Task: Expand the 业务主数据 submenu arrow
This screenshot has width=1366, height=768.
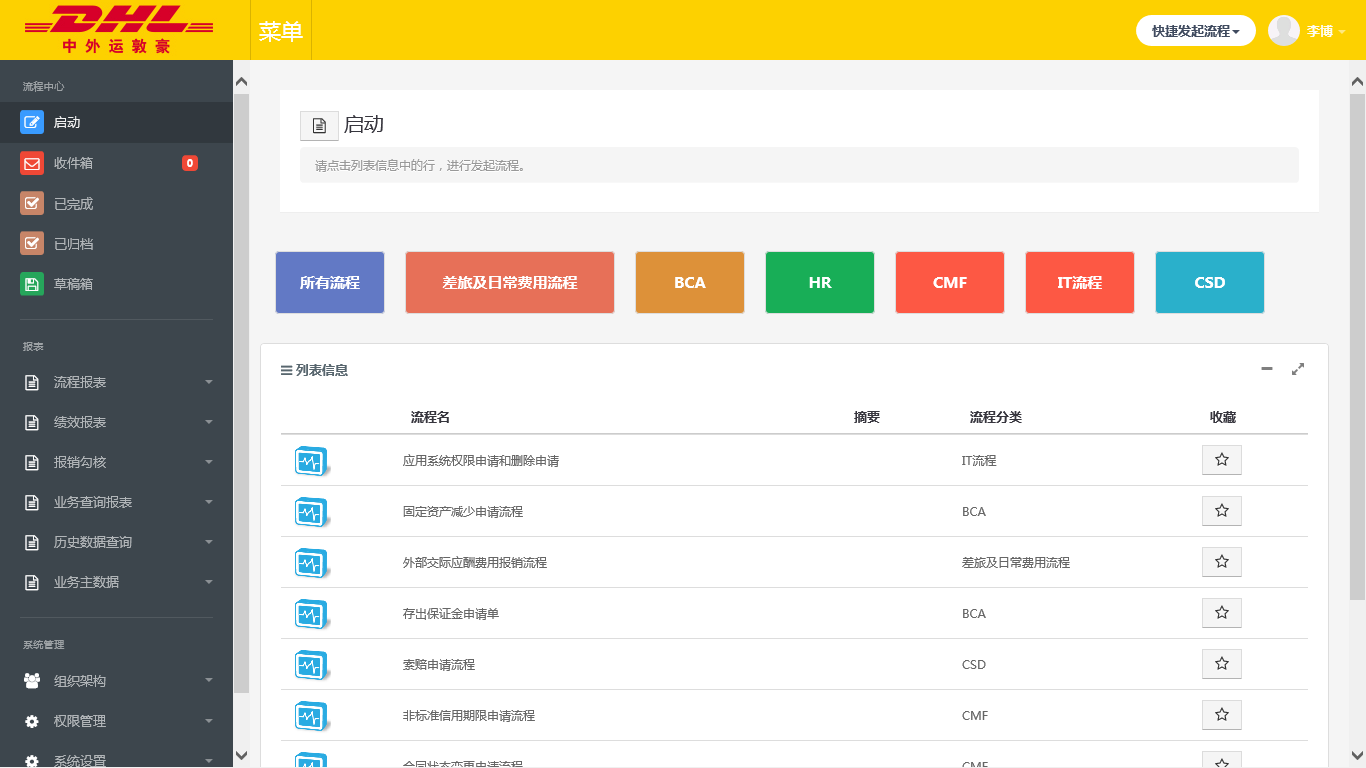Action: [x=209, y=582]
